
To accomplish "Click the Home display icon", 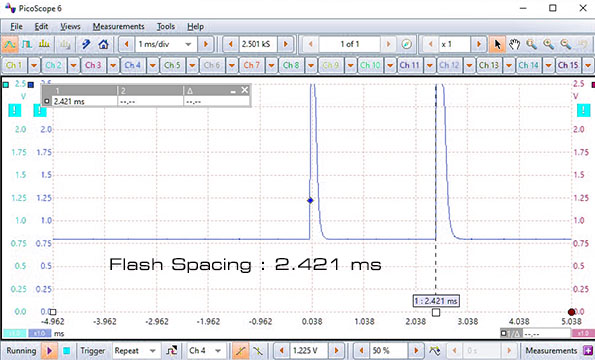I will point(103,44).
